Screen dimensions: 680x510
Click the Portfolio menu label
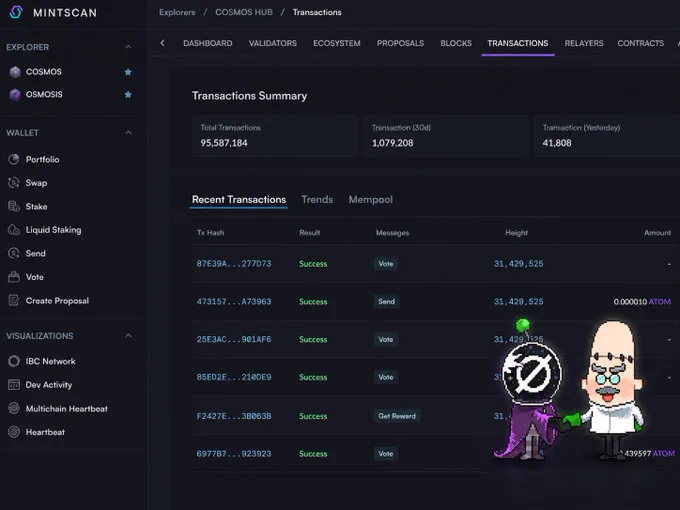42,160
